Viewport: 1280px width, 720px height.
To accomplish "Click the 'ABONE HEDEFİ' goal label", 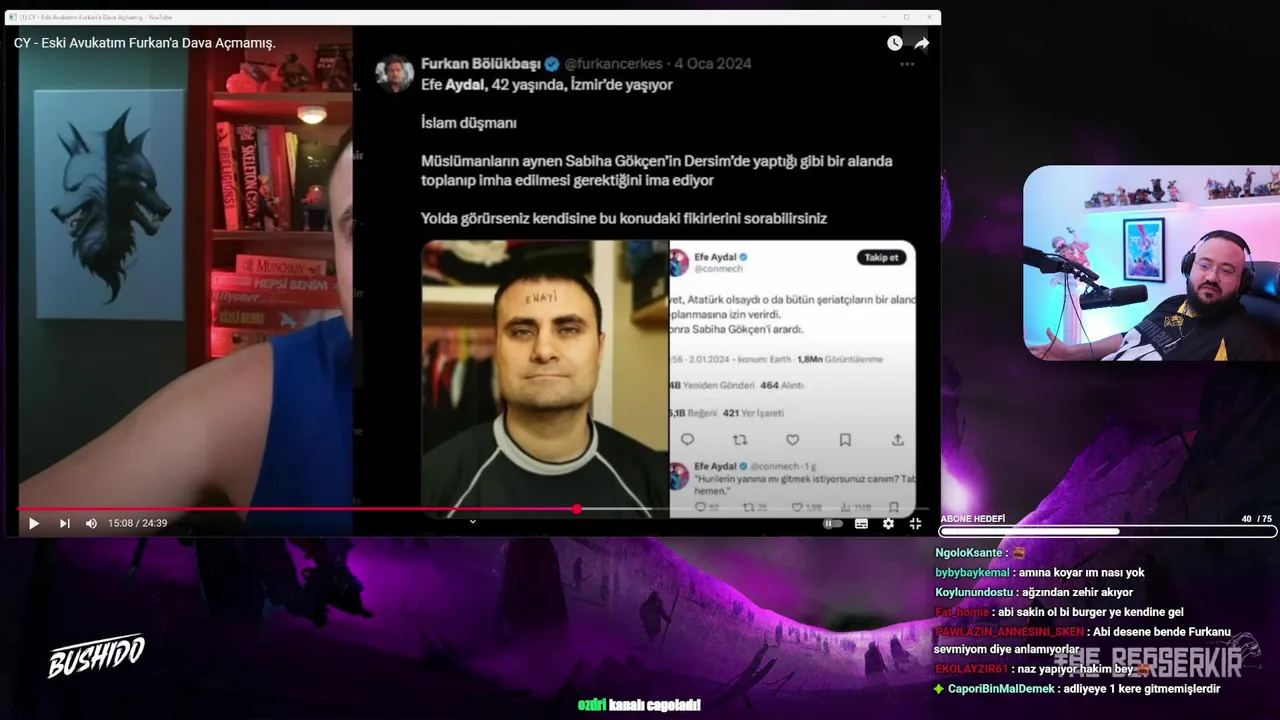I will [x=973, y=519].
